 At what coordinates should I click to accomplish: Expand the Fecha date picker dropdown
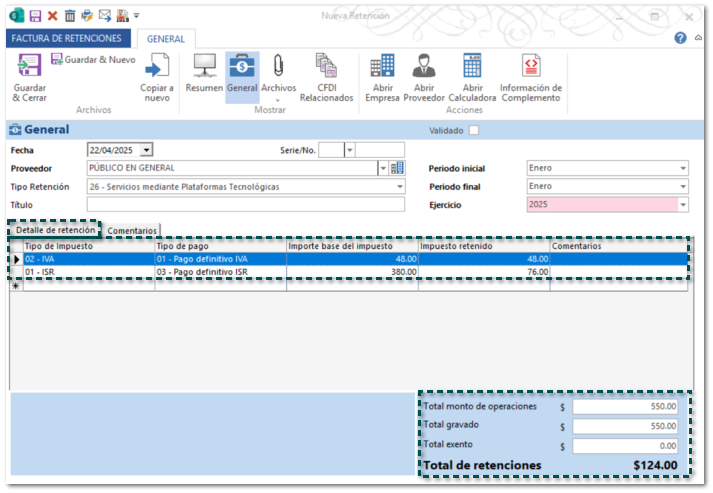[146, 150]
